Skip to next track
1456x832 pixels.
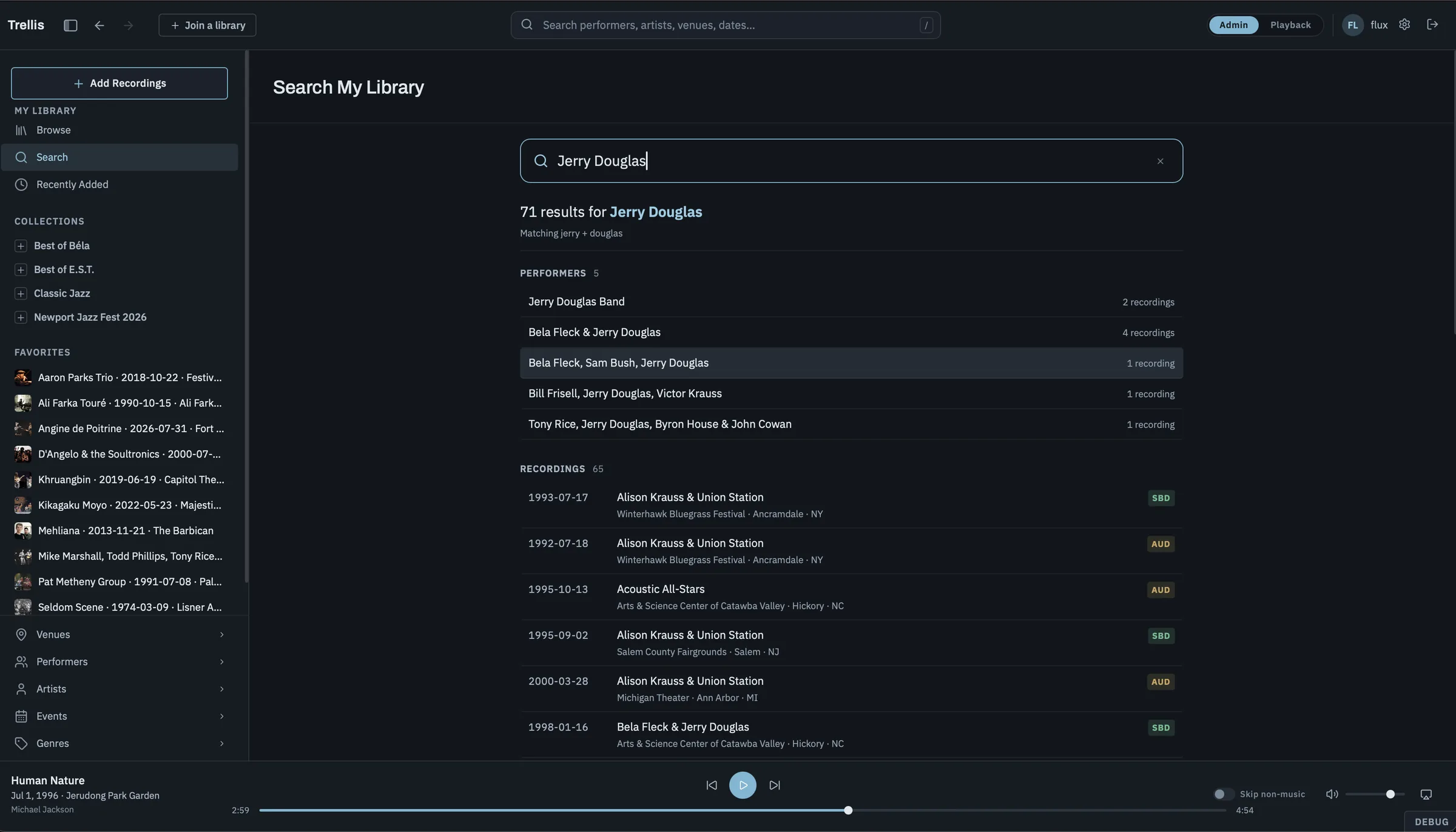click(x=775, y=785)
